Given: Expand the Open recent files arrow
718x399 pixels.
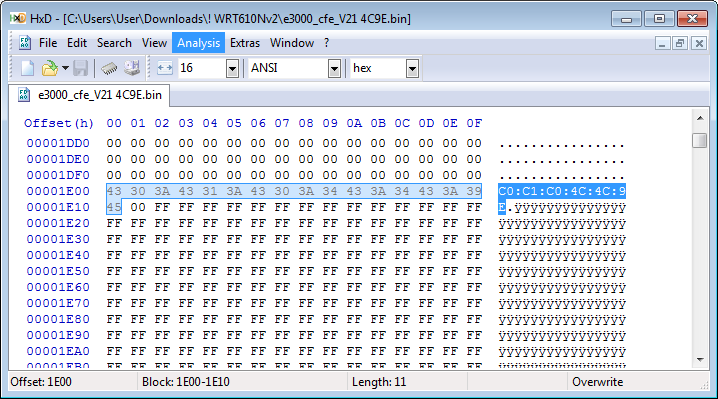Looking at the screenshot, I should [65, 68].
